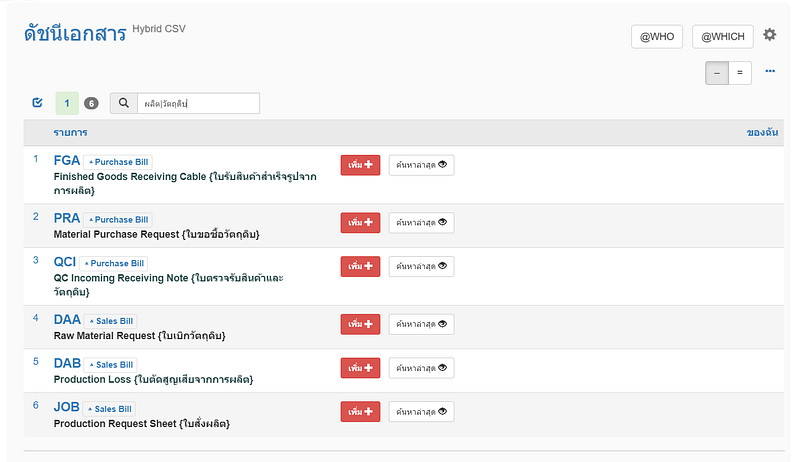Open the settings gear icon
Image resolution: width=800 pixels, height=462 pixels.
point(769,35)
